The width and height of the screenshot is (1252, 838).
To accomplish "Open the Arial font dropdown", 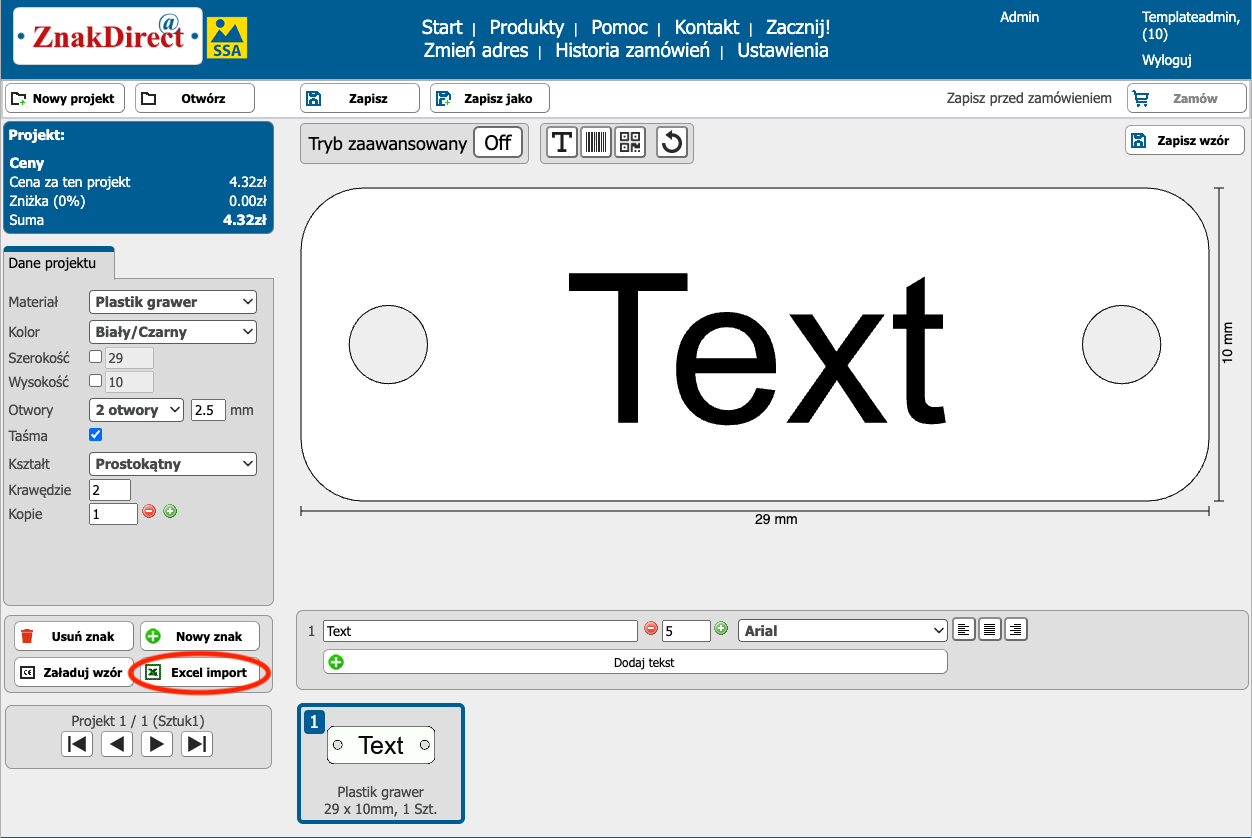I will pyautogui.click(x=842, y=631).
